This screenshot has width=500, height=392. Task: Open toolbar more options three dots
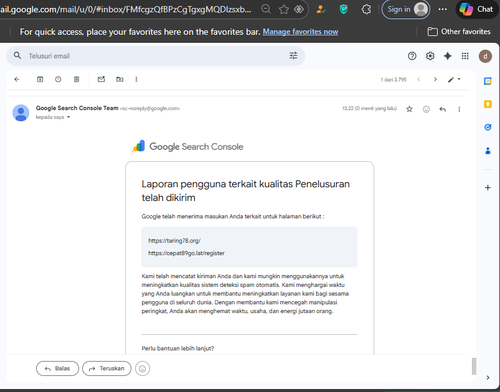point(136,79)
